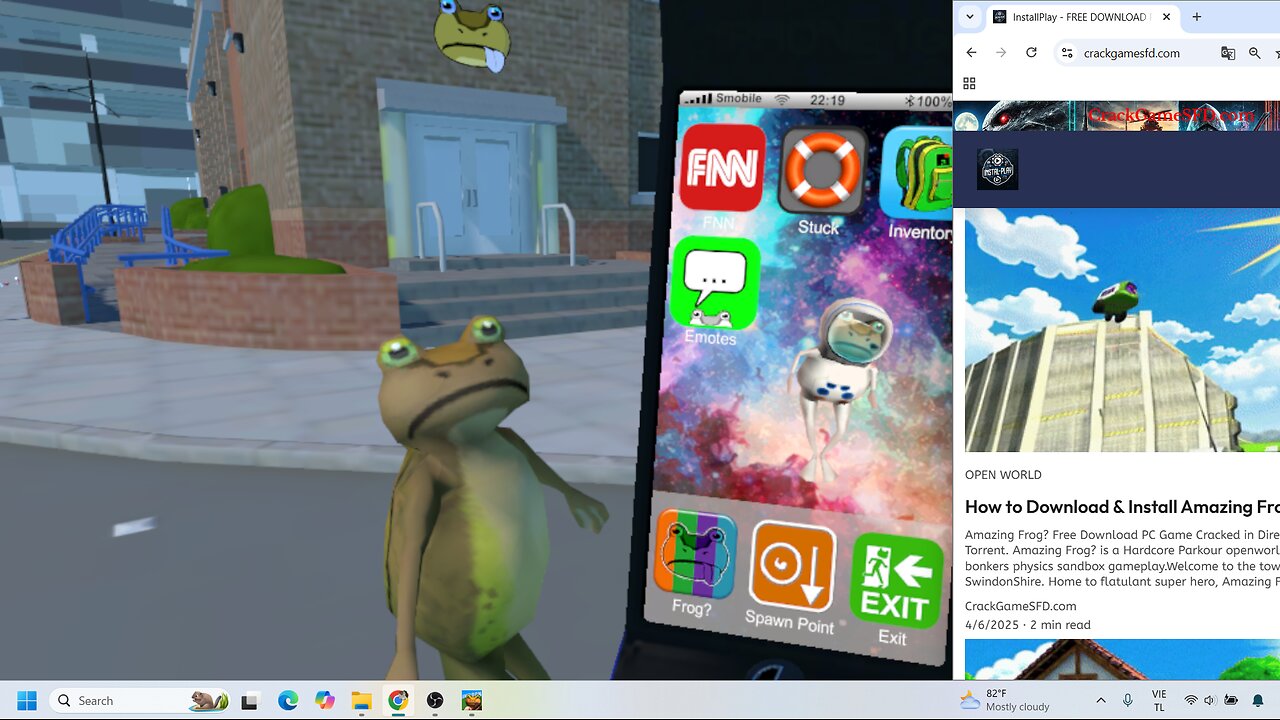1280x720 pixels.
Task: Click the browser Forward arrow
Action: [1001, 53]
